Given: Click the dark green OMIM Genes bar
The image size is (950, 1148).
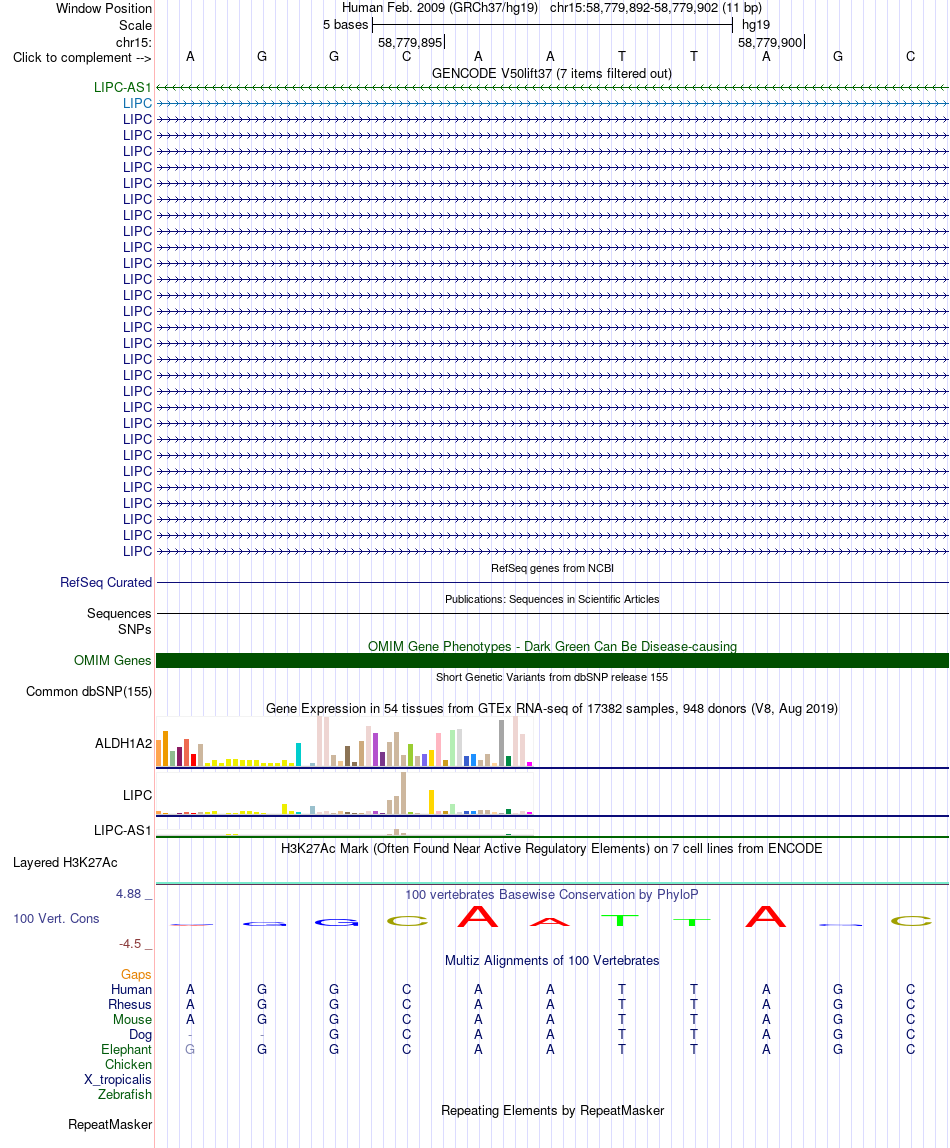Looking at the screenshot, I should pos(553,660).
